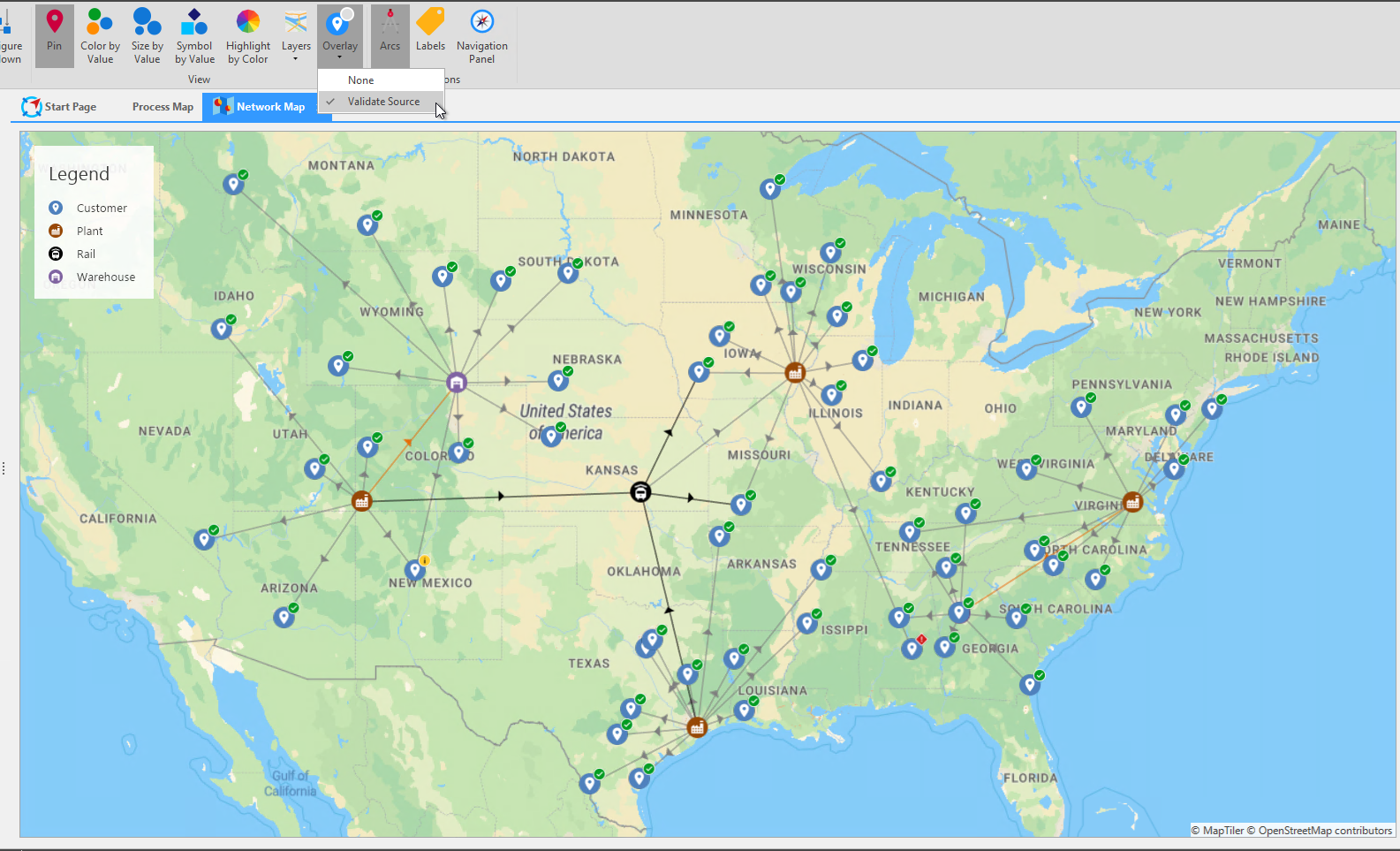Viewport: 1400px width, 851px height.
Task: Collapse the Overlay dropdown
Action: (340, 35)
